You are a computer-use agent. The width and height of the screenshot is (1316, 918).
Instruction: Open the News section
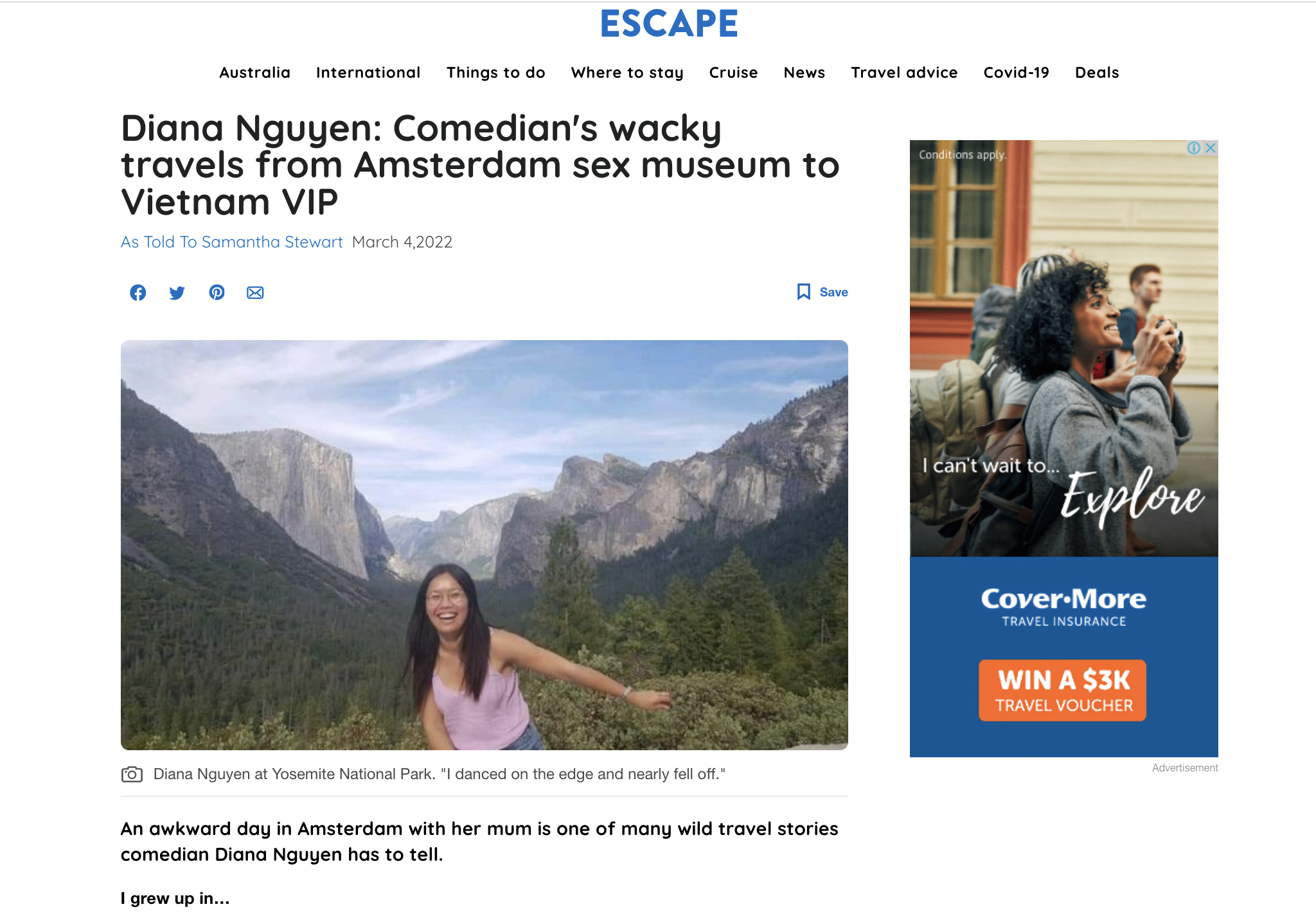click(805, 73)
